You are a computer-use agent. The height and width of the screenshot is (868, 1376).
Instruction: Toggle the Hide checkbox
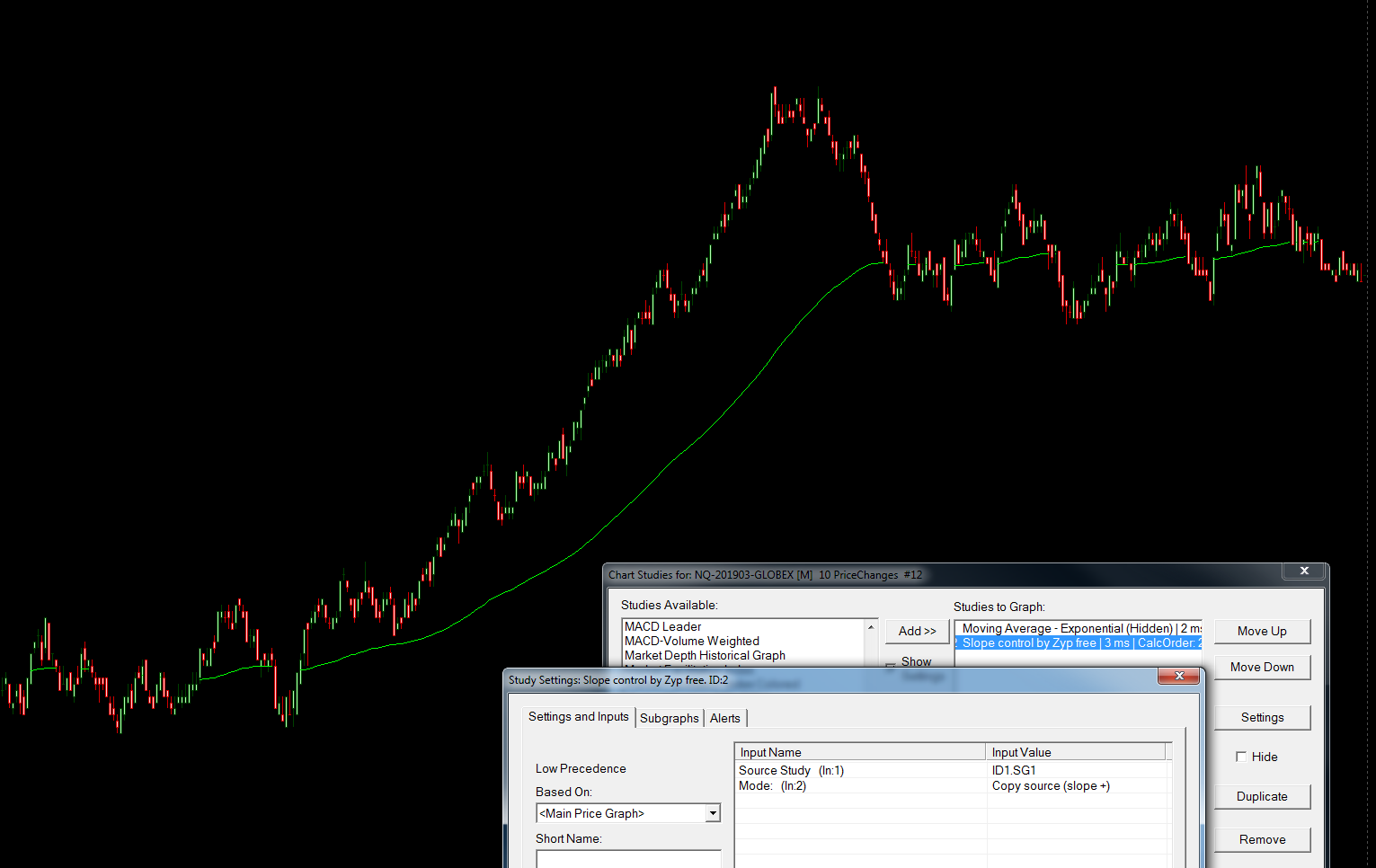pos(1241,757)
